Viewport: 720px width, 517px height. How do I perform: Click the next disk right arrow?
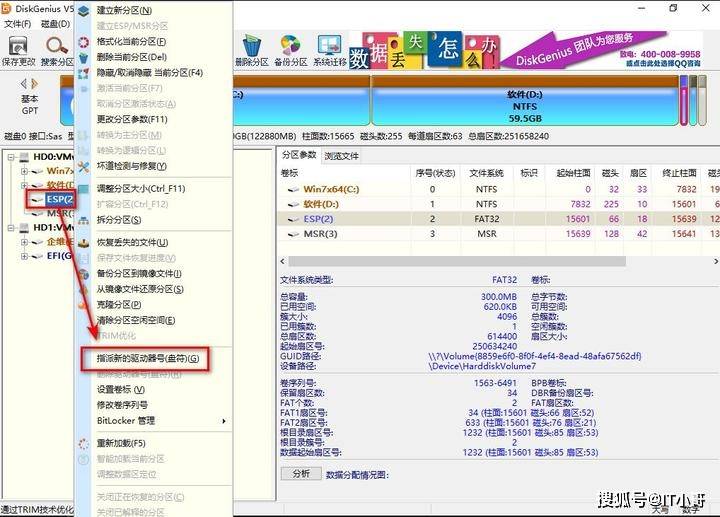coord(34,84)
